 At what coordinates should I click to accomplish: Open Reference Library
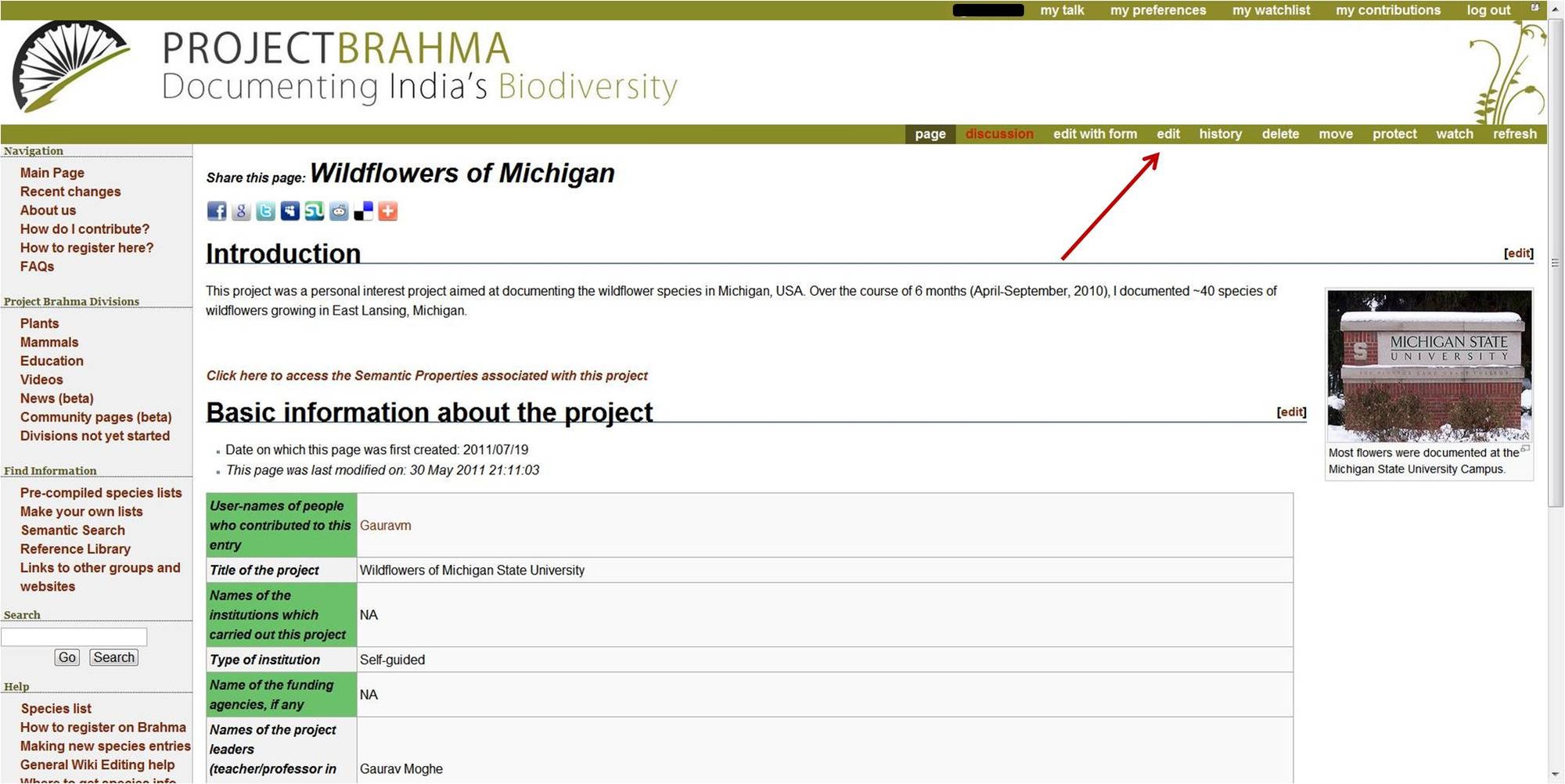click(x=75, y=549)
